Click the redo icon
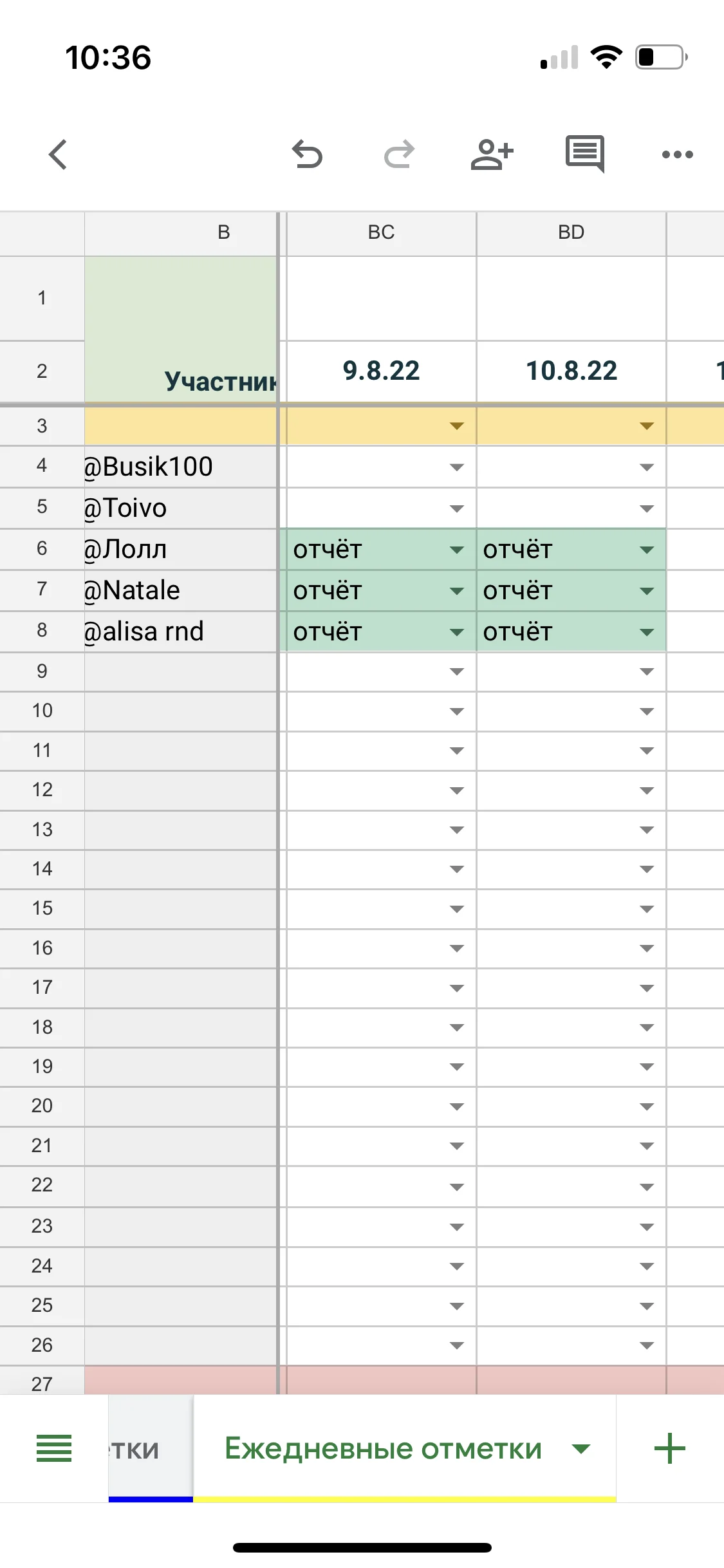This screenshot has width=724, height=1568. (399, 154)
